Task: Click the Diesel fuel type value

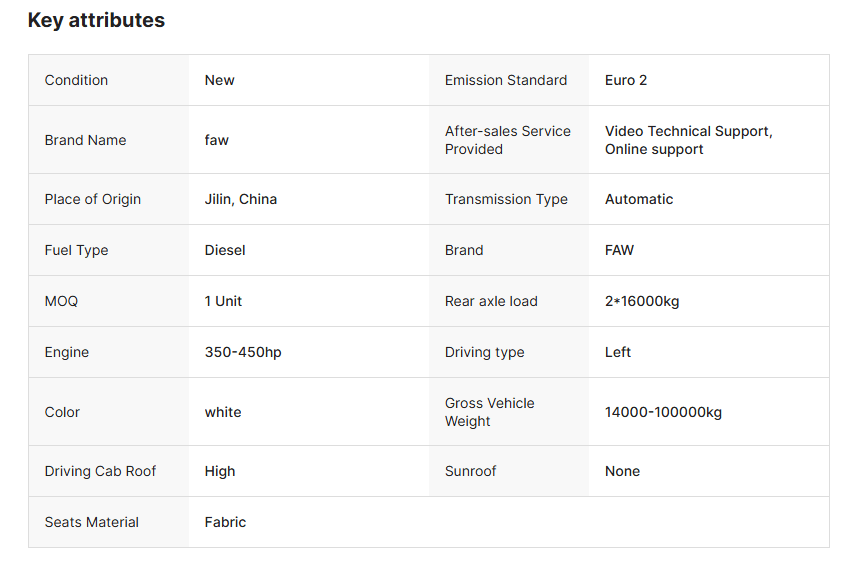Action: tap(225, 250)
